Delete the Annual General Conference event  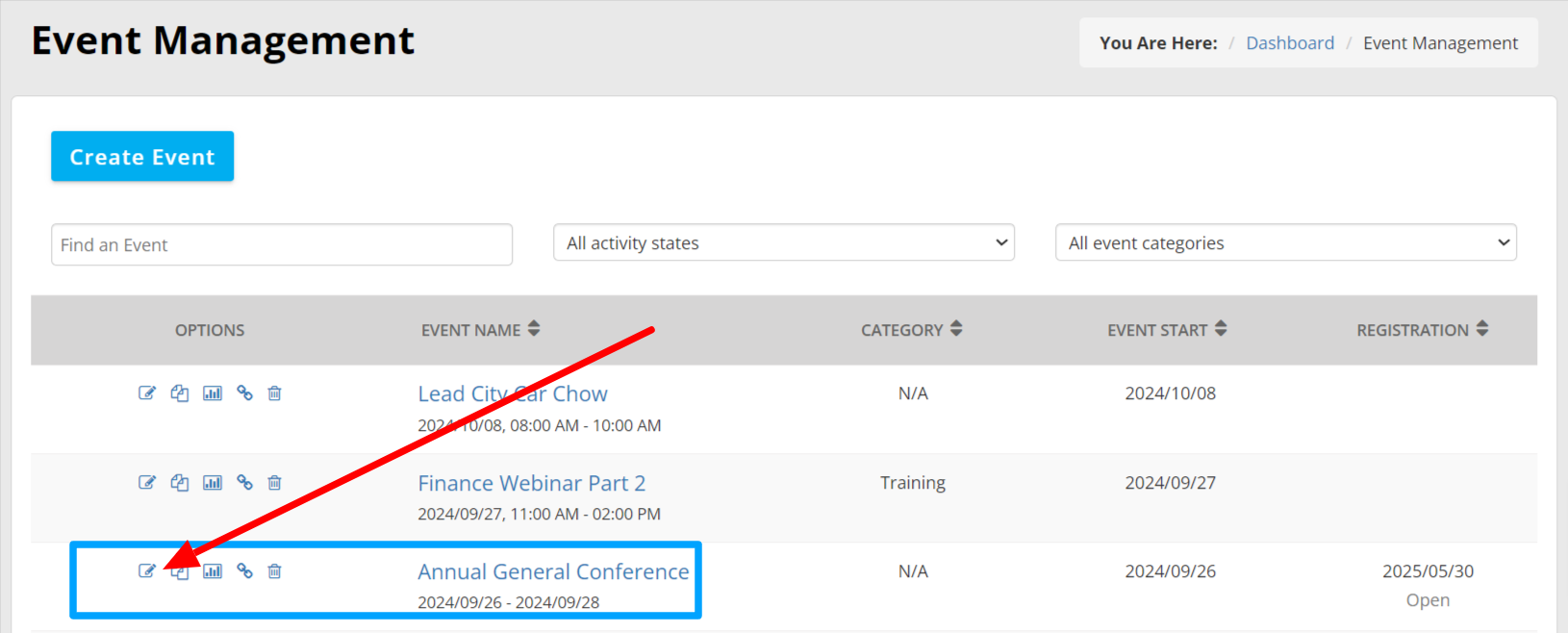click(x=274, y=571)
